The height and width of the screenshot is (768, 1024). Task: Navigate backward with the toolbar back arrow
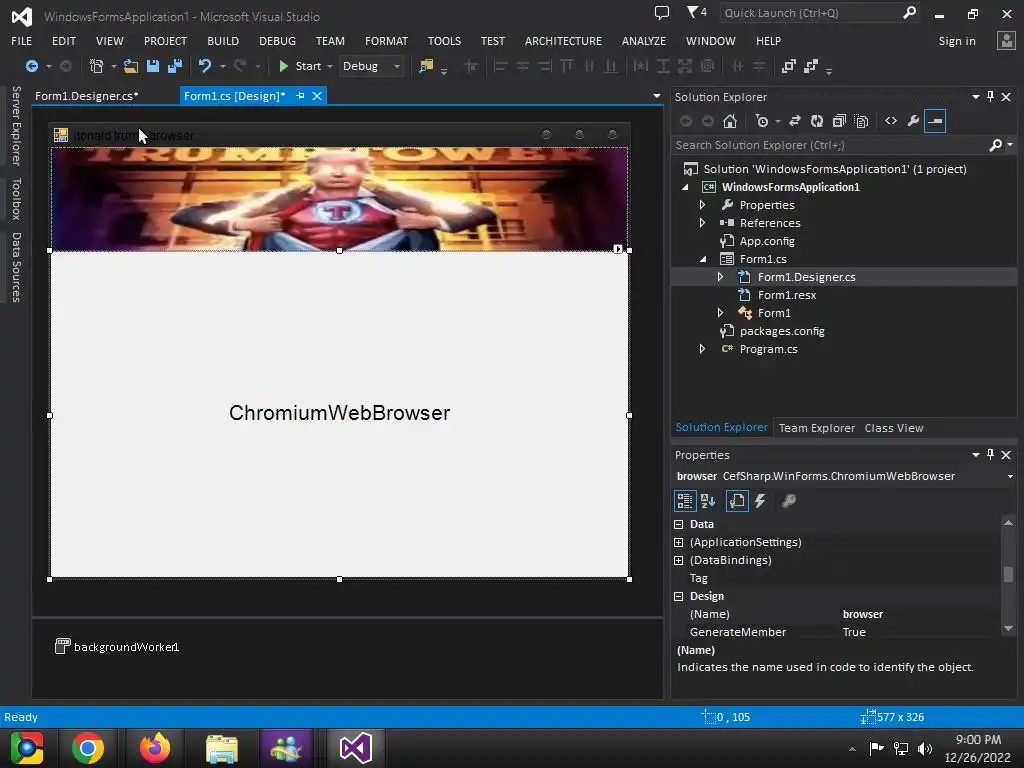[x=31, y=66]
